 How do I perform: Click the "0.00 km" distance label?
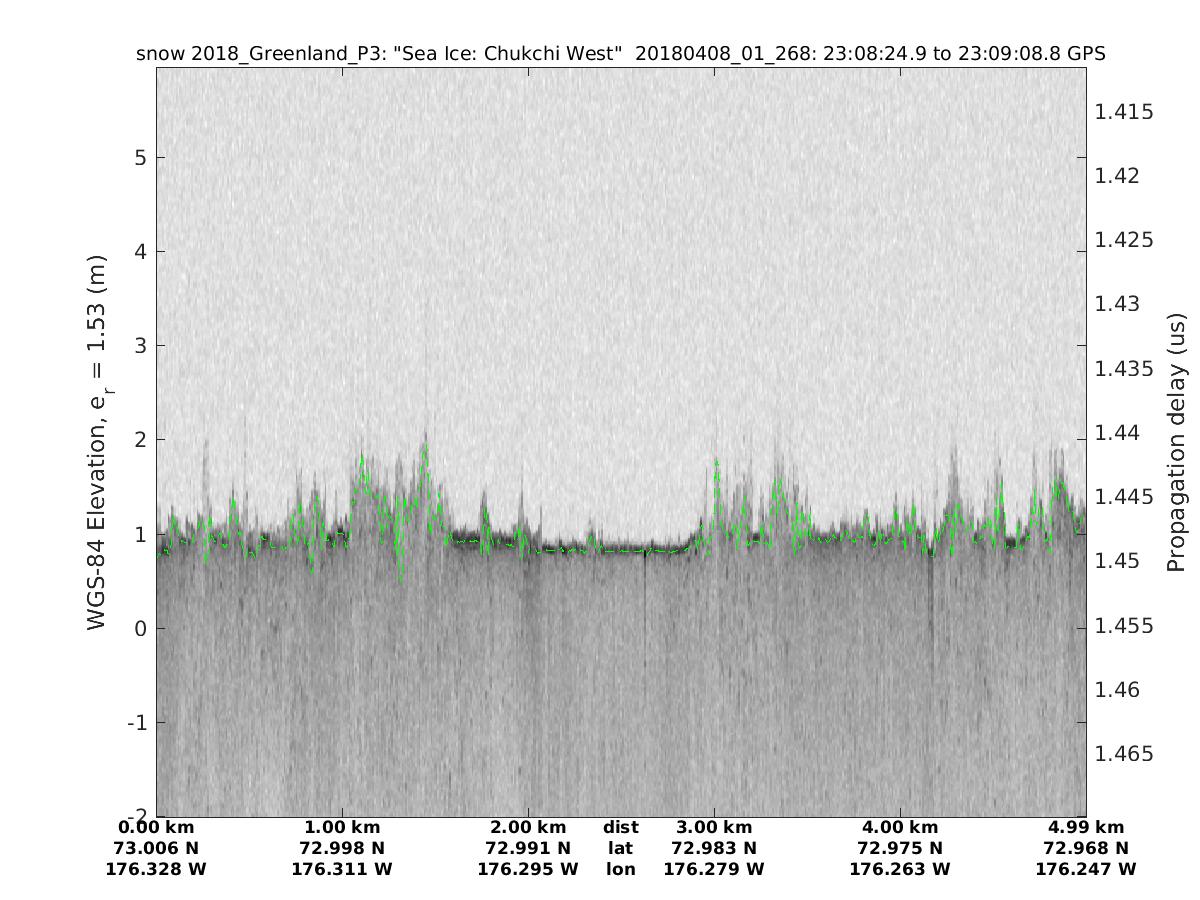(156, 828)
